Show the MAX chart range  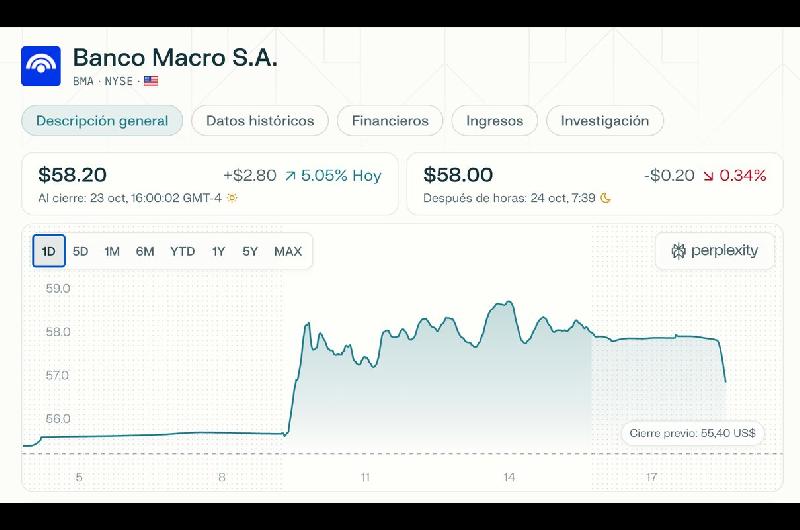tap(288, 251)
